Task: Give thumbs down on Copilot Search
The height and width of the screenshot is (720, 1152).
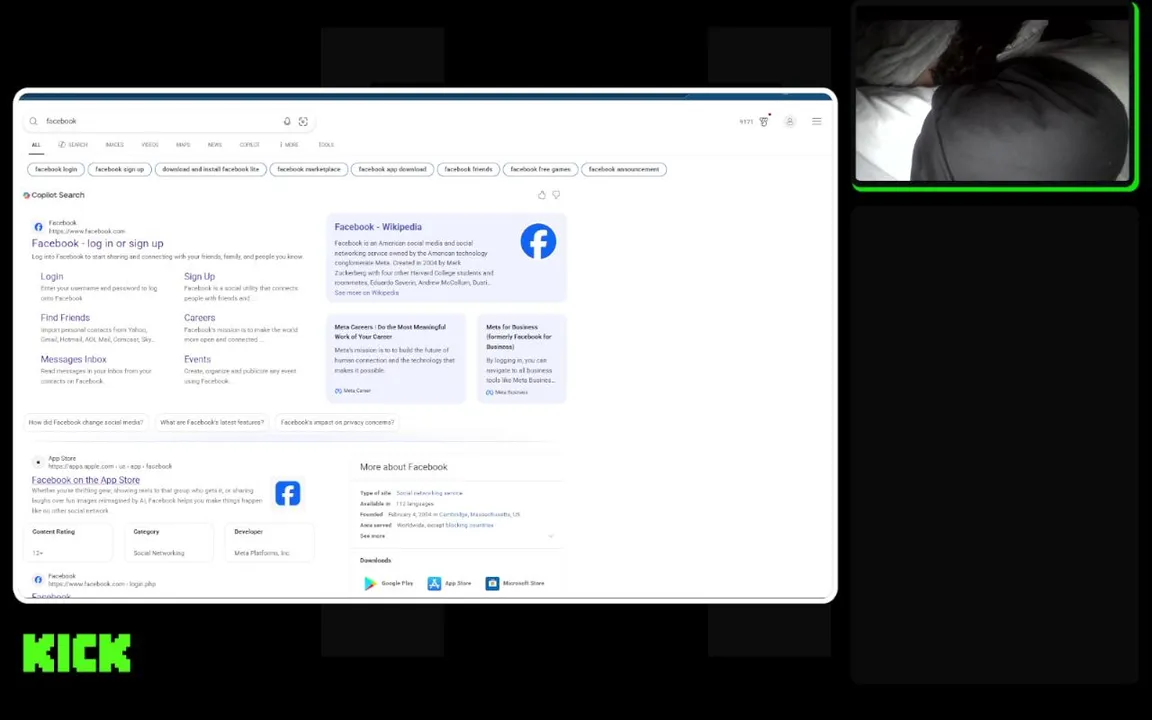Action: (556, 195)
